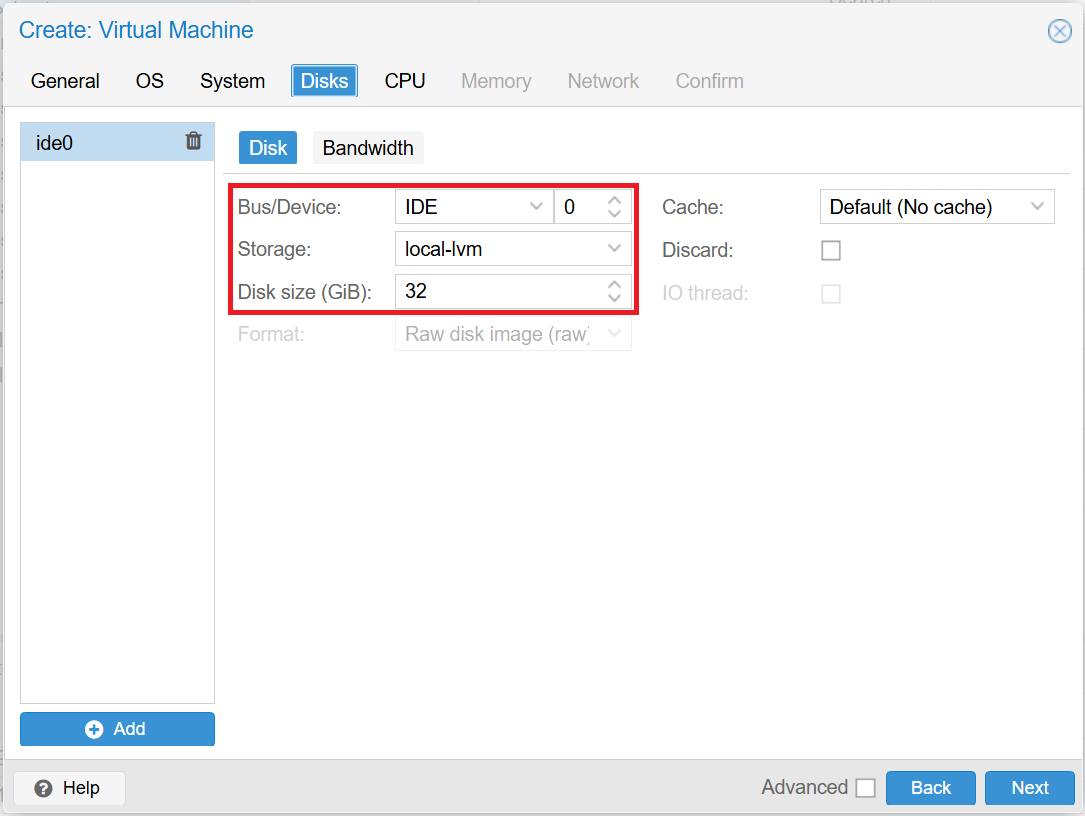Close the Create Virtual Machine dialog
Image resolution: width=1085 pixels, height=816 pixels.
point(1059,31)
